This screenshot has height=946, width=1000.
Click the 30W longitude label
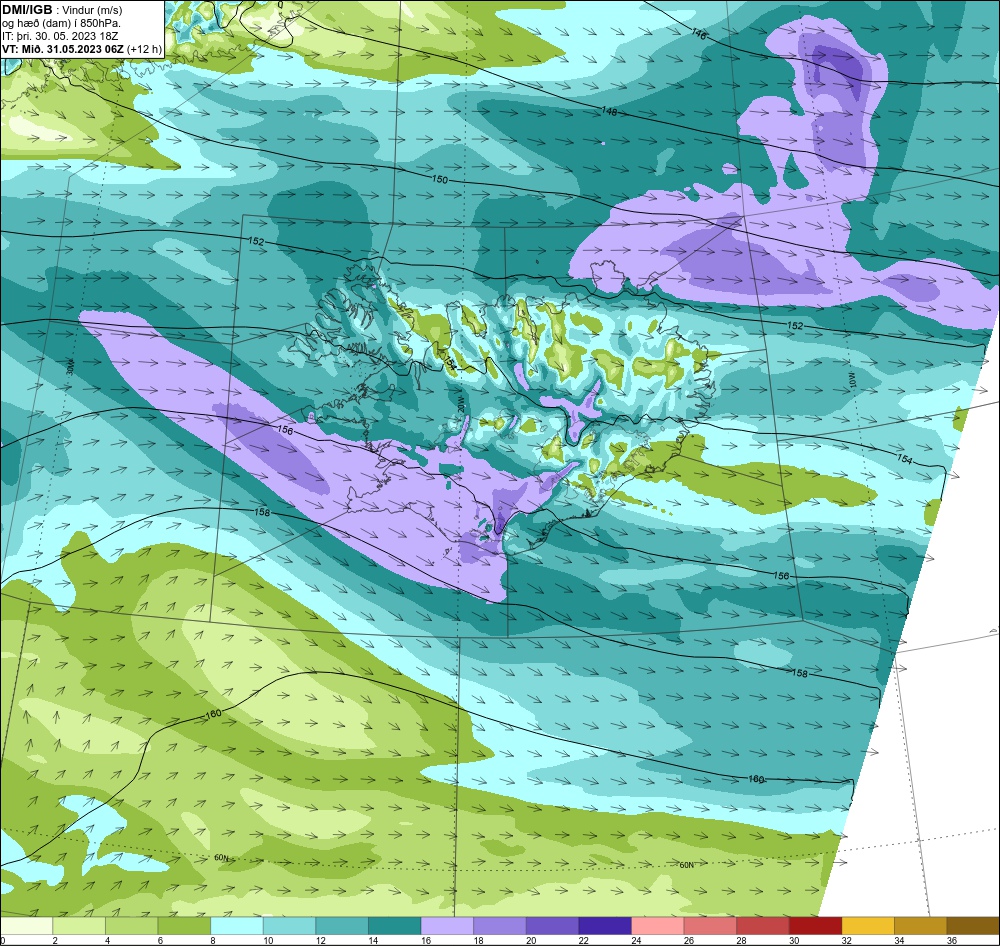tap(70, 366)
